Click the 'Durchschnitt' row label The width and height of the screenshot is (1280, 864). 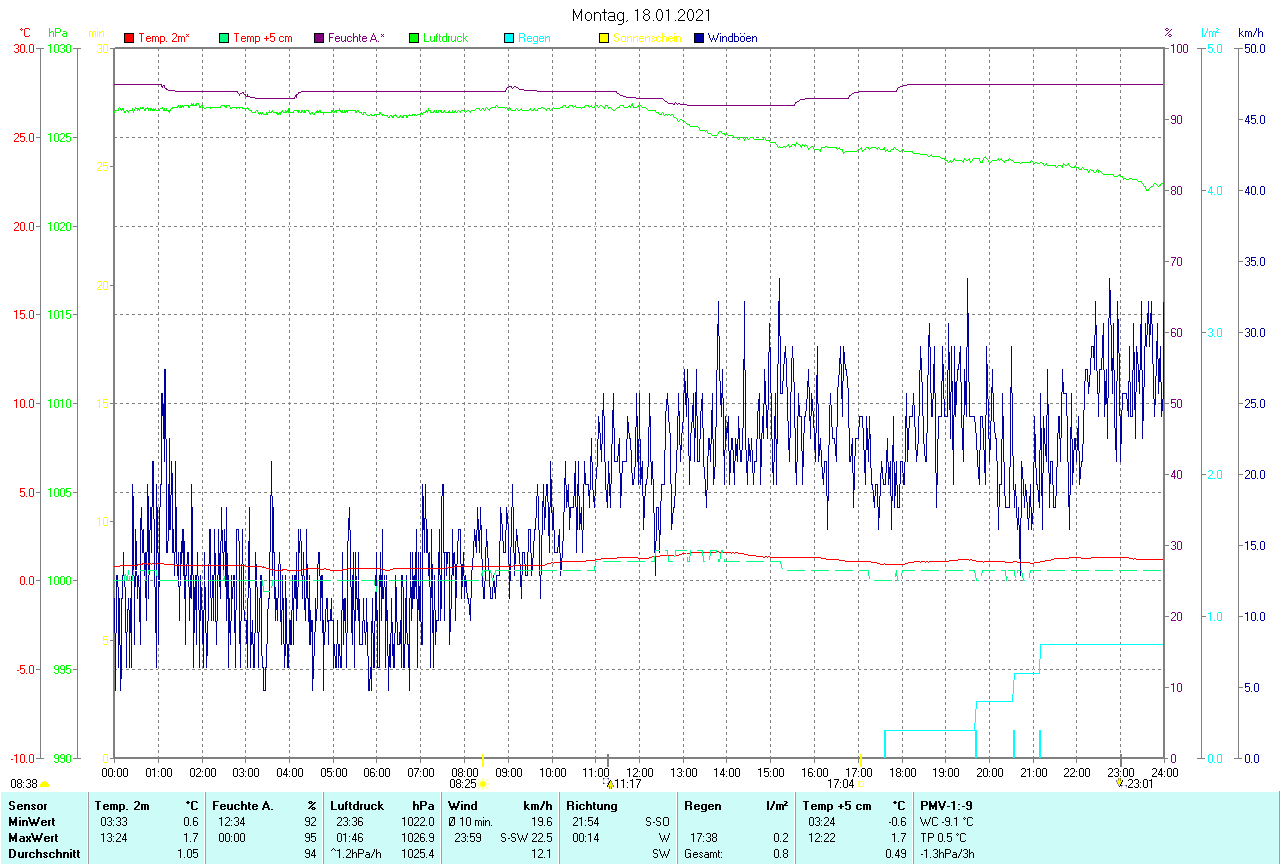(x=43, y=853)
